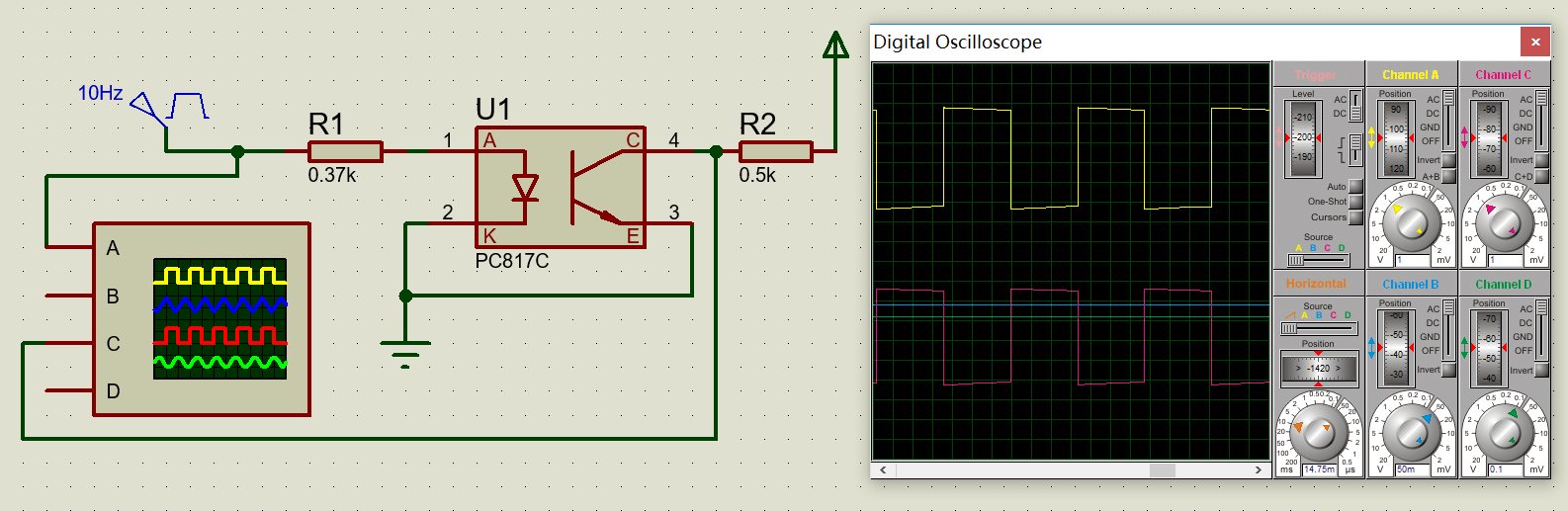Click the Horizontal panel heading

(1316, 284)
